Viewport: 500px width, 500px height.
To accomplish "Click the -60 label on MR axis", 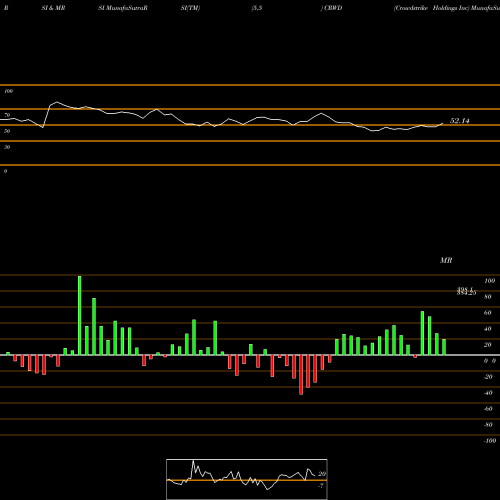I will (x=488, y=409).
